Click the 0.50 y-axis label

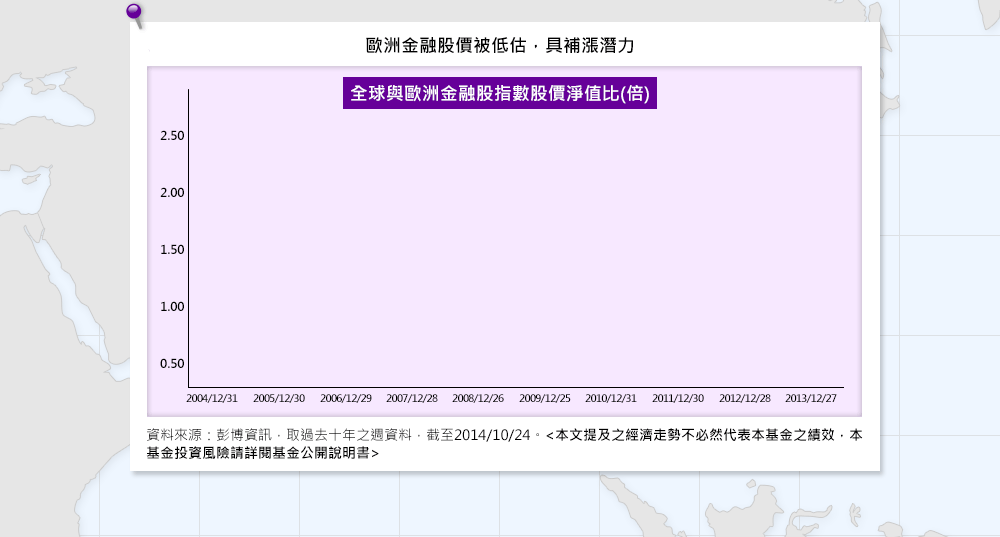coord(172,363)
